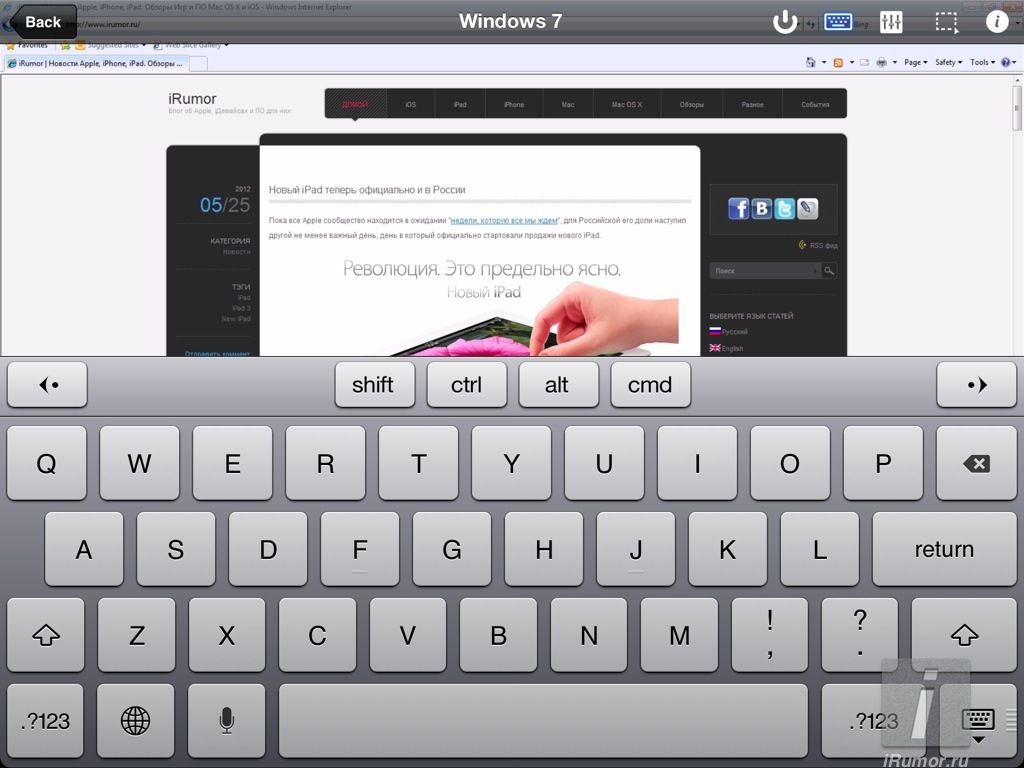Open the Facebook social icon
The width and height of the screenshot is (1024, 768).
(739, 209)
